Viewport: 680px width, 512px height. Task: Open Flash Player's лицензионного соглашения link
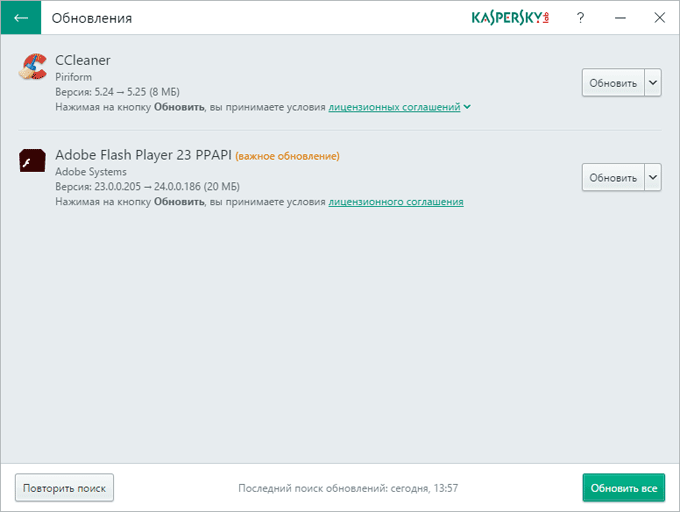click(396, 202)
